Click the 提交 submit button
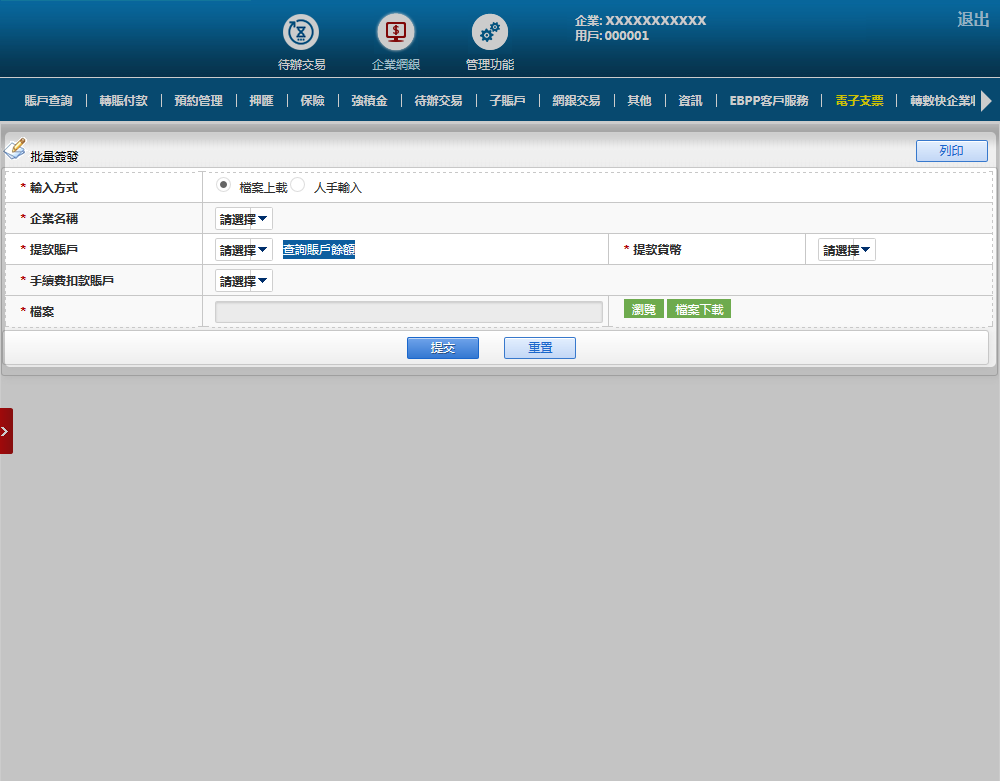Screen dimensions: 1000x781 [x=442, y=348]
